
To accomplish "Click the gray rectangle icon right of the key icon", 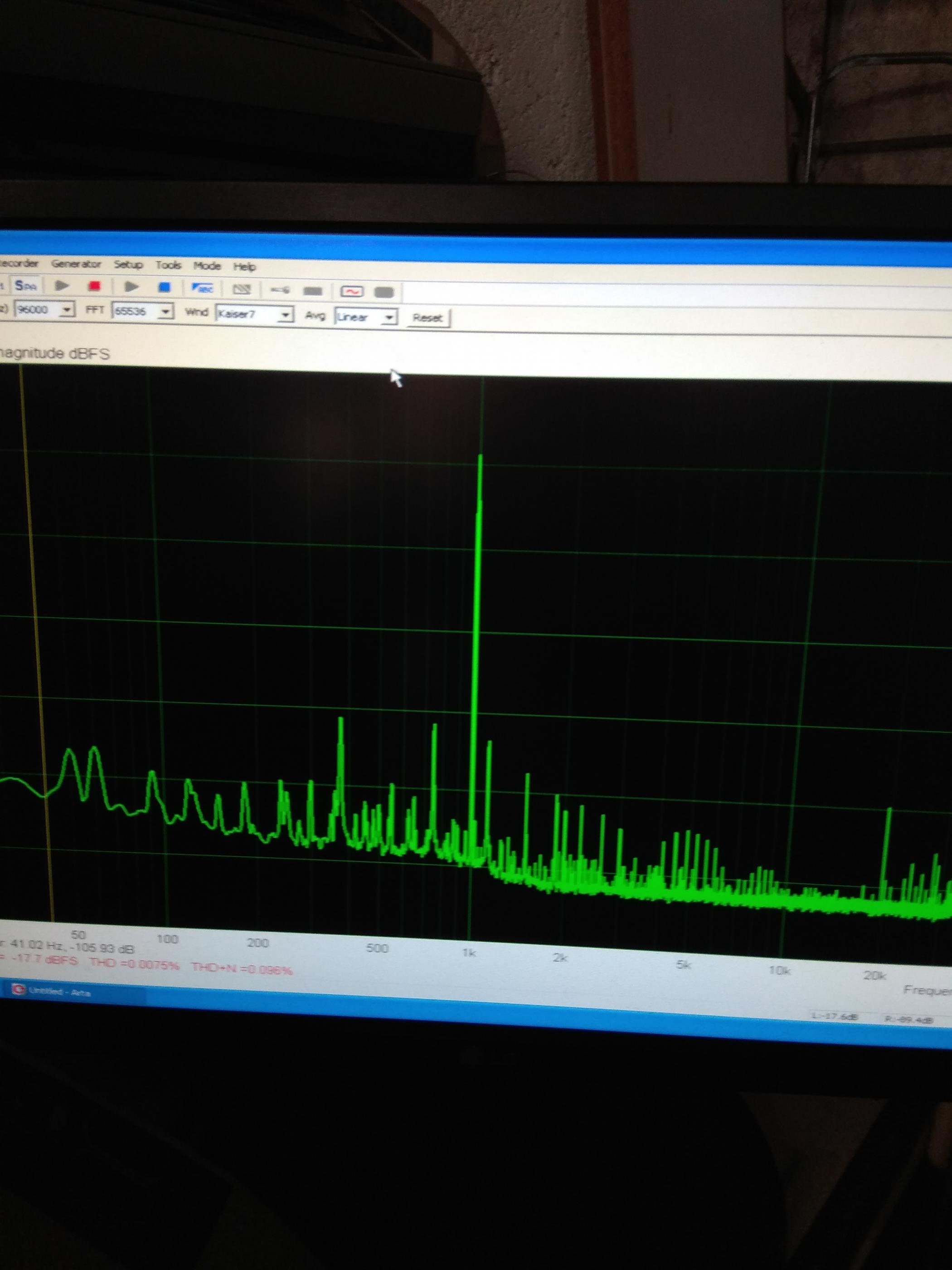I will click(313, 291).
